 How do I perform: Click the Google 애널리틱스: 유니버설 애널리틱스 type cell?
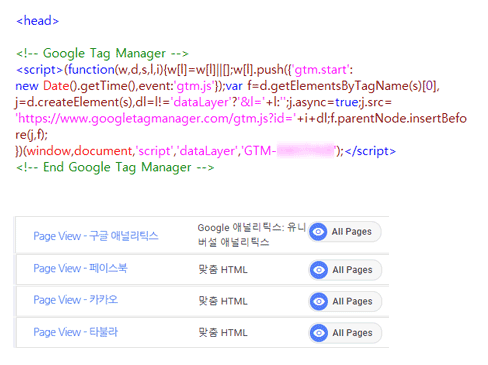(252, 235)
